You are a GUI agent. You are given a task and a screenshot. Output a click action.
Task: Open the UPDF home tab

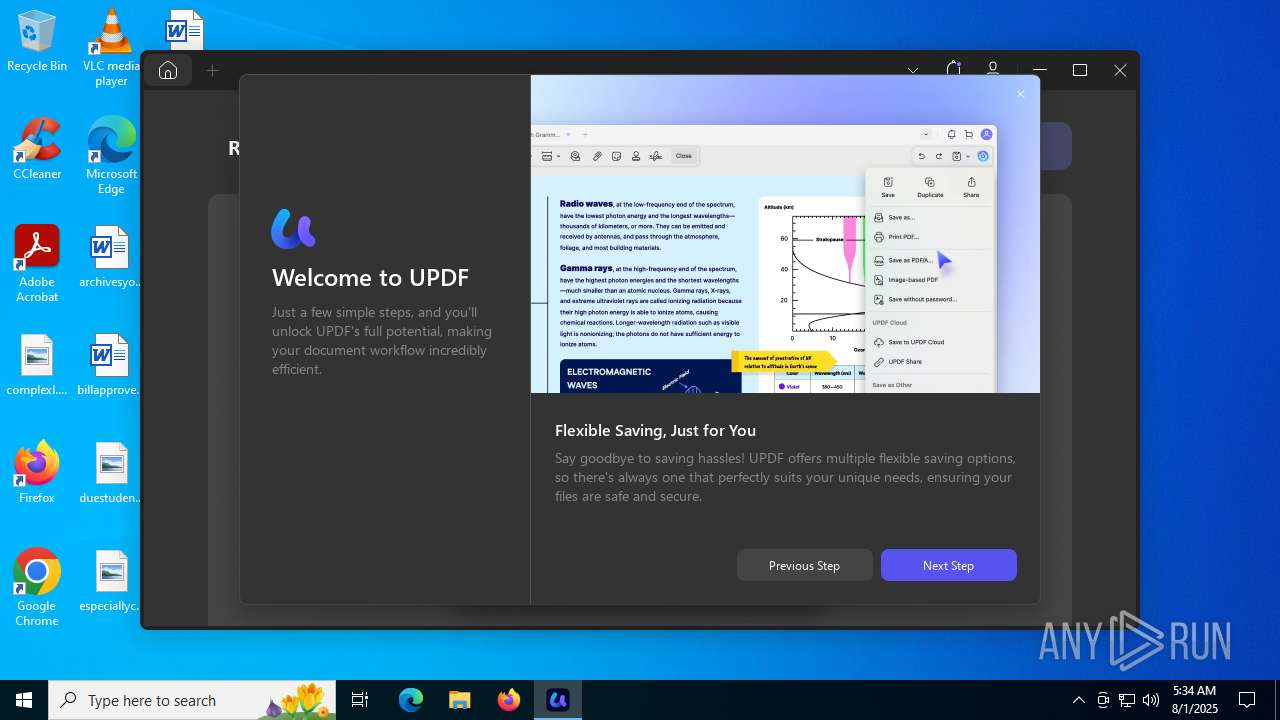(168, 70)
